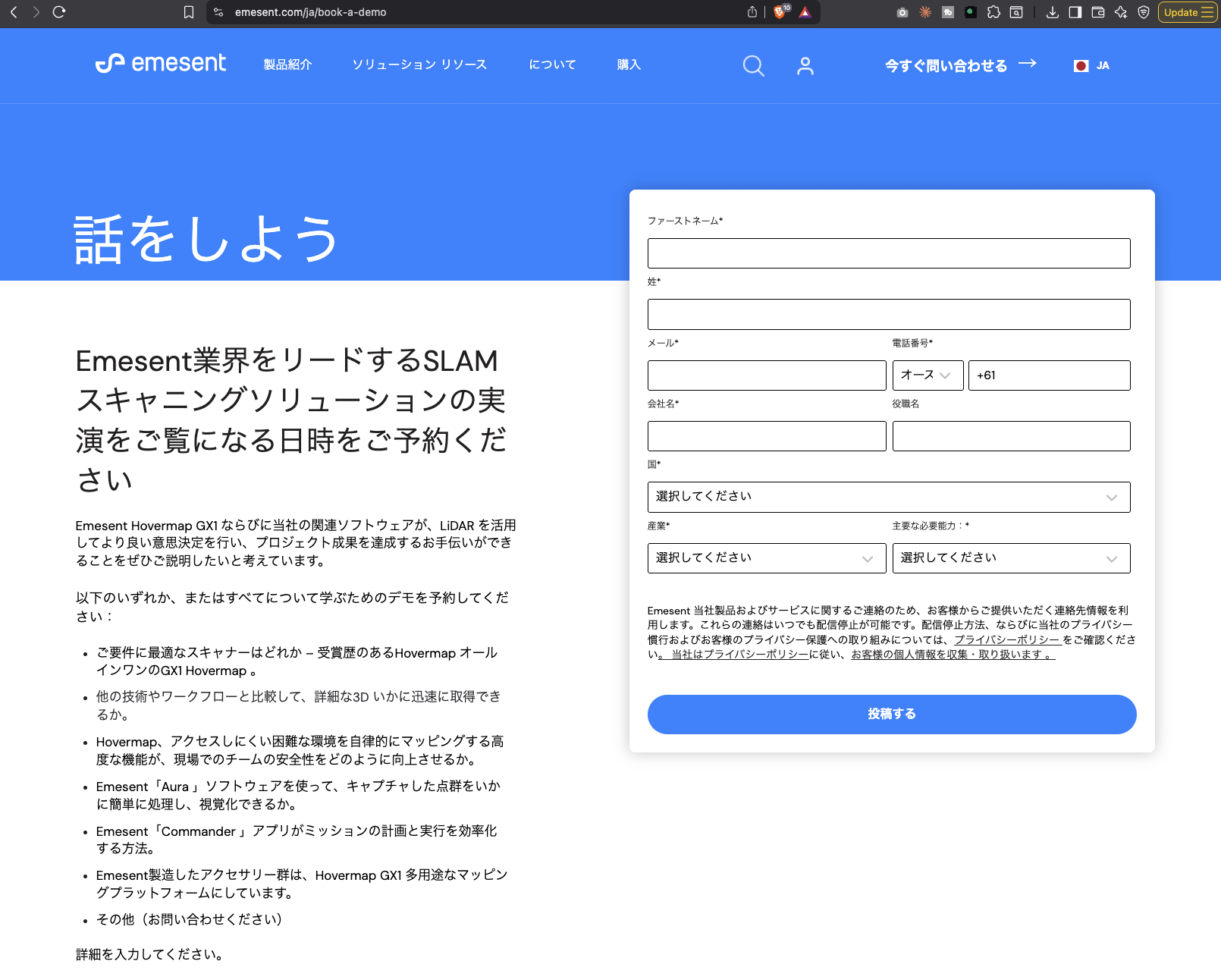Viewport: 1221px width, 980px height.
Task: Click the 今すぐ問い合わせる link
Action: 959,66
